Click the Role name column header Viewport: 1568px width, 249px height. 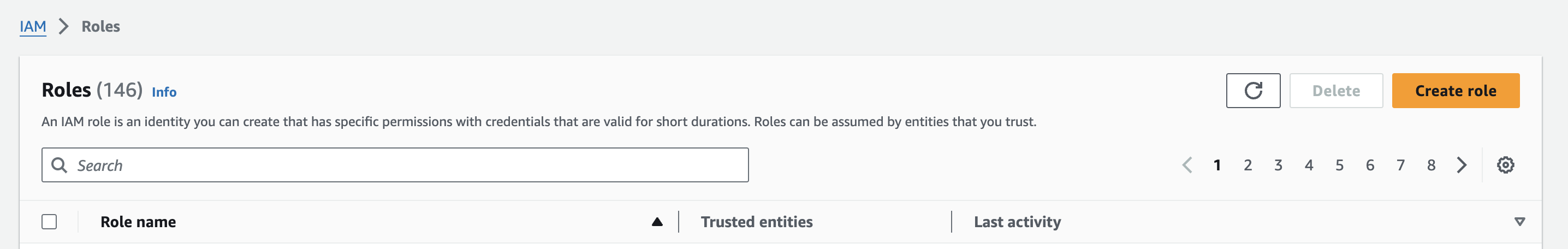(138, 222)
